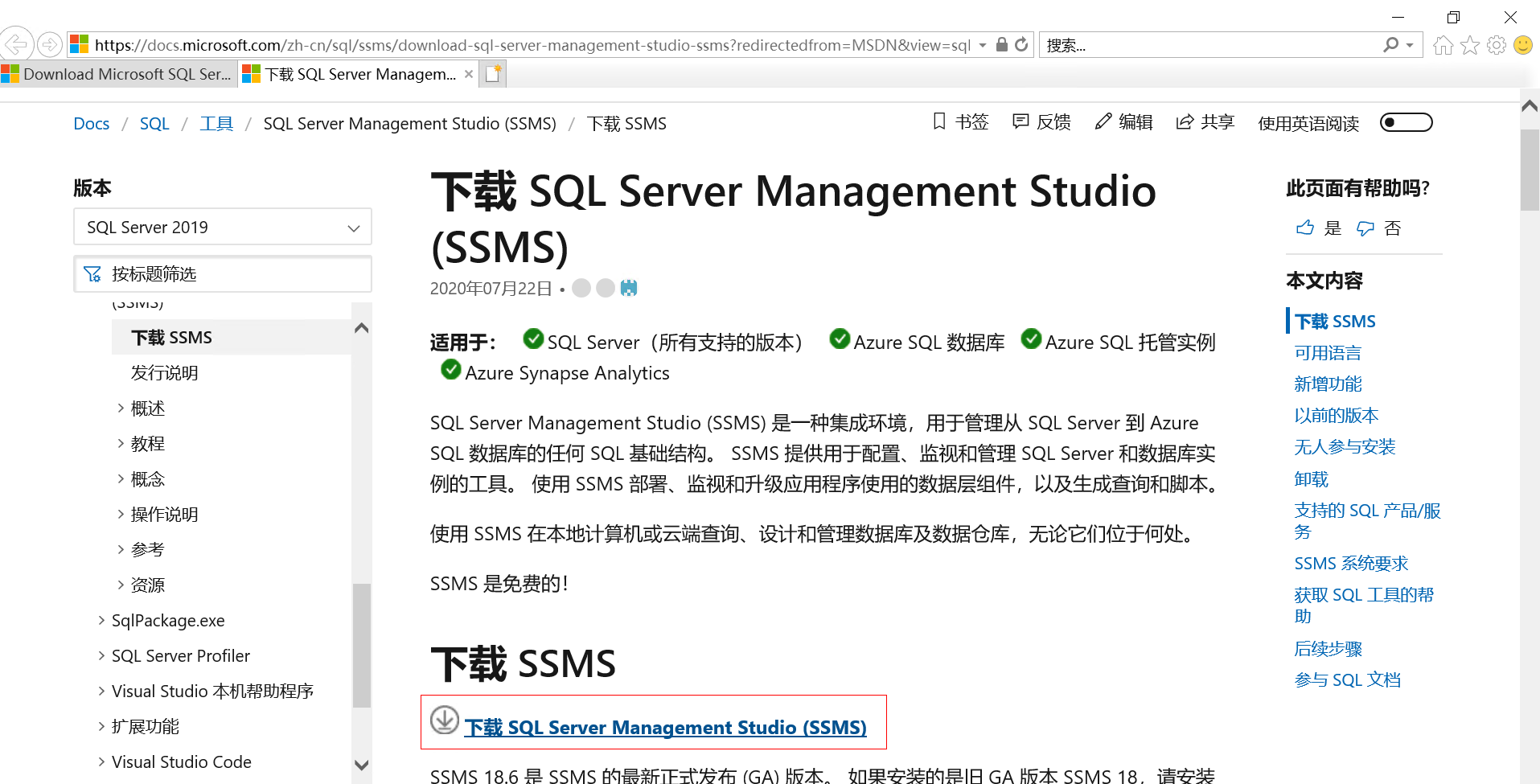Jump to 参与 SQL 文档 section
The image size is (1540, 784).
[x=1347, y=680]
